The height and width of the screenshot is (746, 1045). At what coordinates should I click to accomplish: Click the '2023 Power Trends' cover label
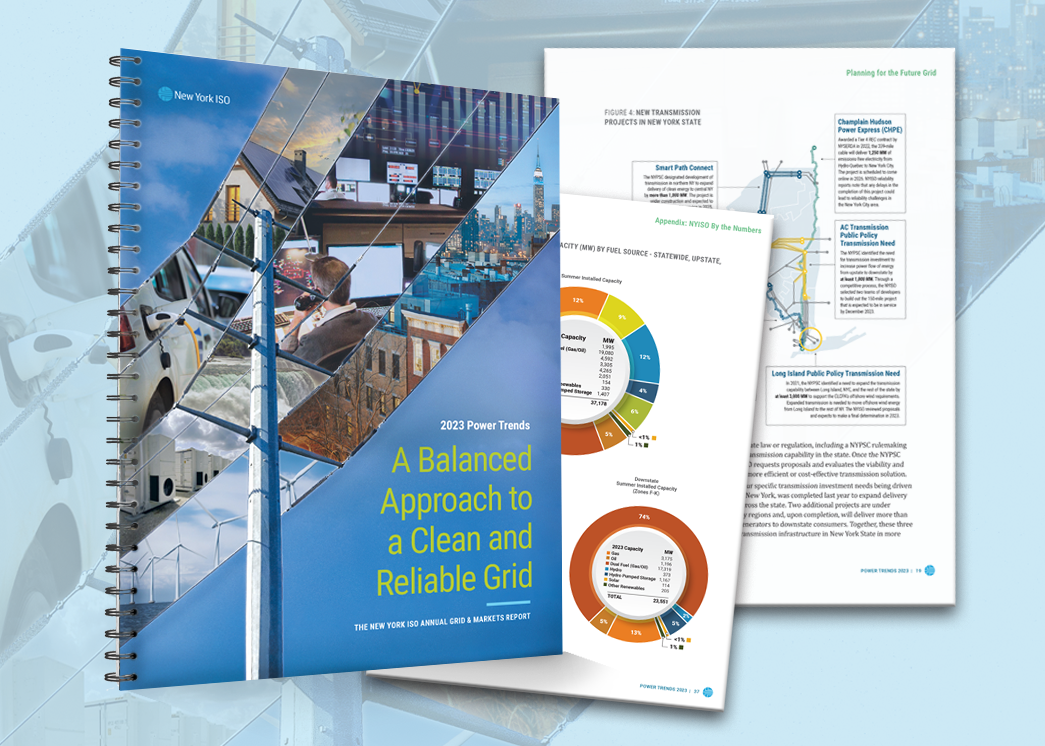coord(485,425)
